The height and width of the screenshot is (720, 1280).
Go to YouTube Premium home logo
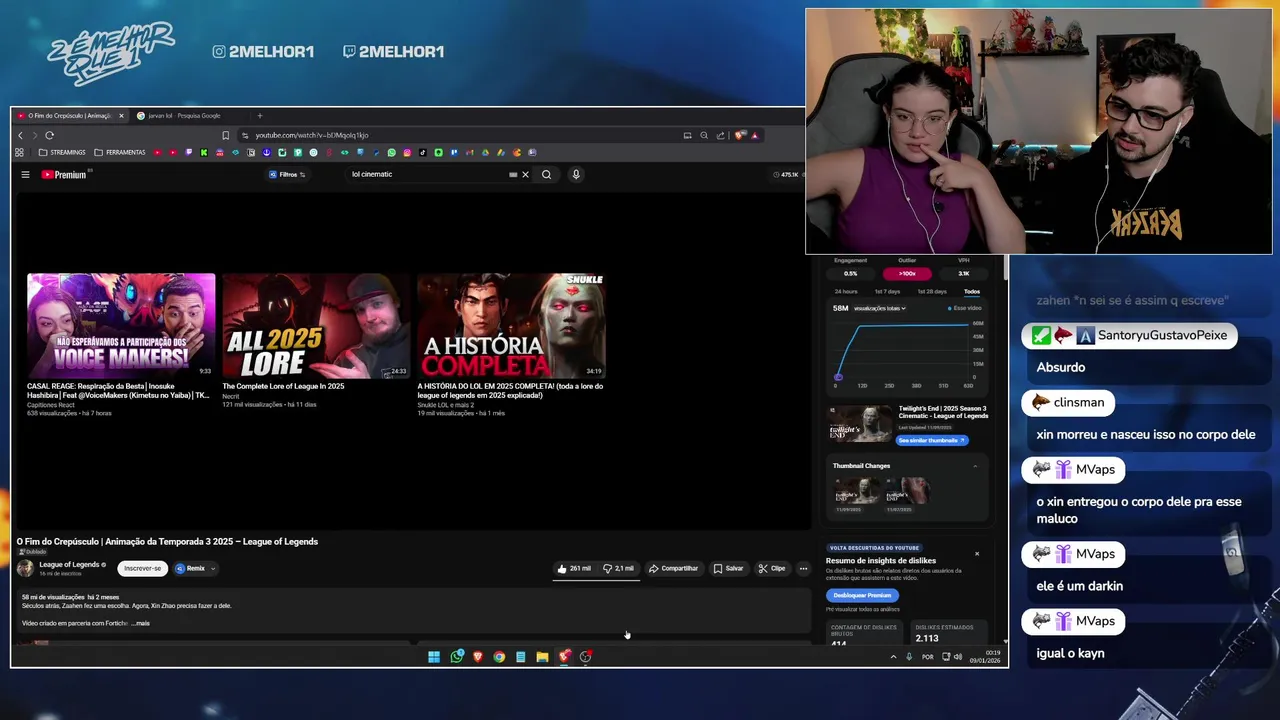coord(64,174)
